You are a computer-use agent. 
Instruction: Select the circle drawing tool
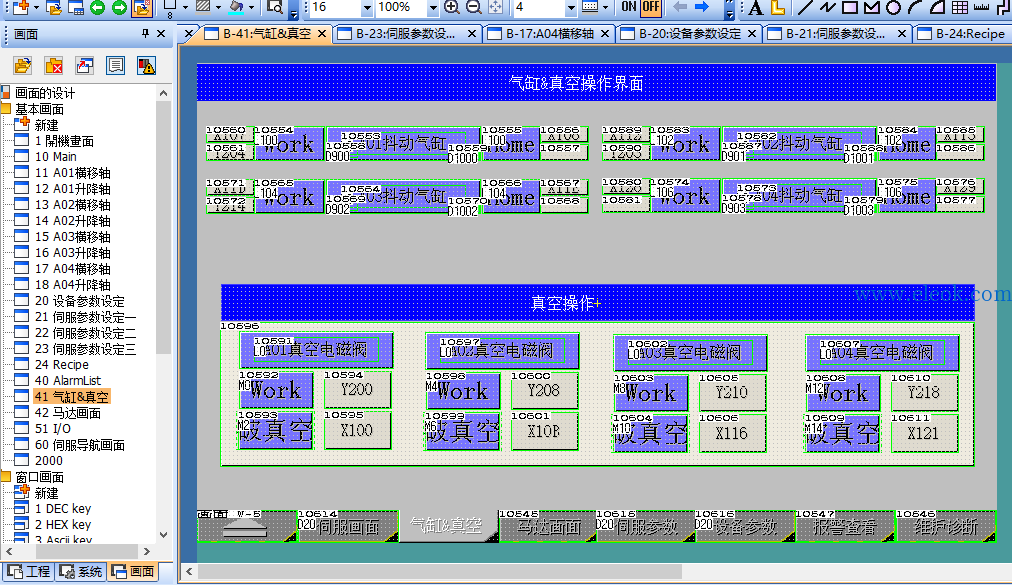tap(893, 8)
